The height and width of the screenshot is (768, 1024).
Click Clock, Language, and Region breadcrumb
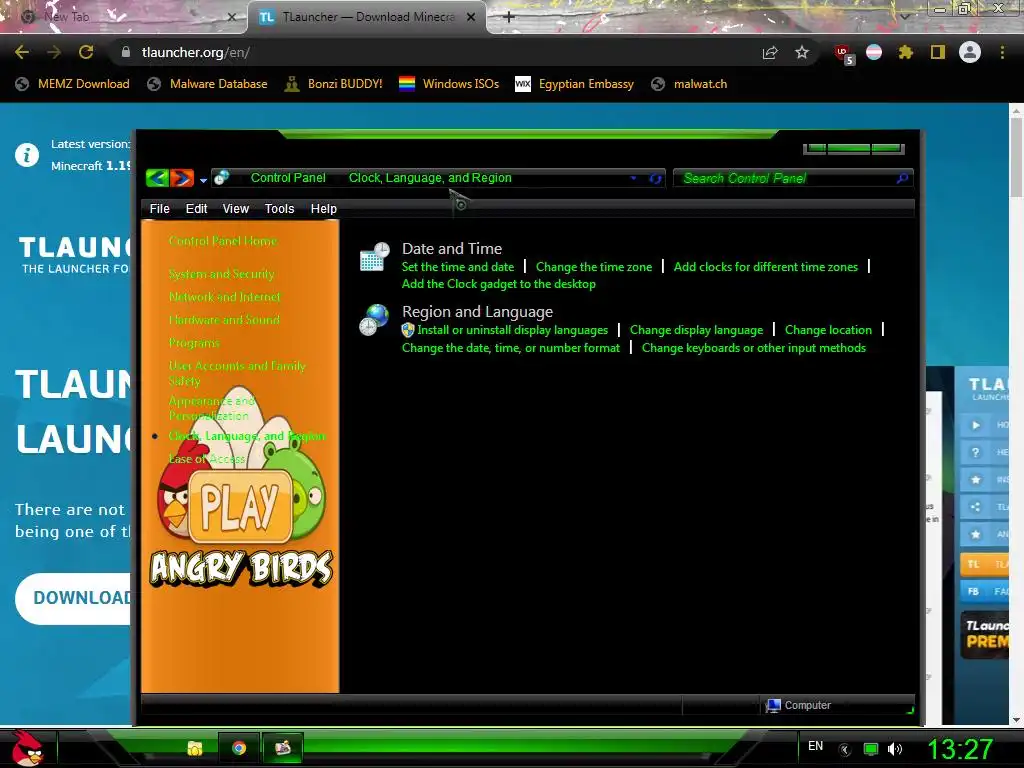[x=430, y=178]
